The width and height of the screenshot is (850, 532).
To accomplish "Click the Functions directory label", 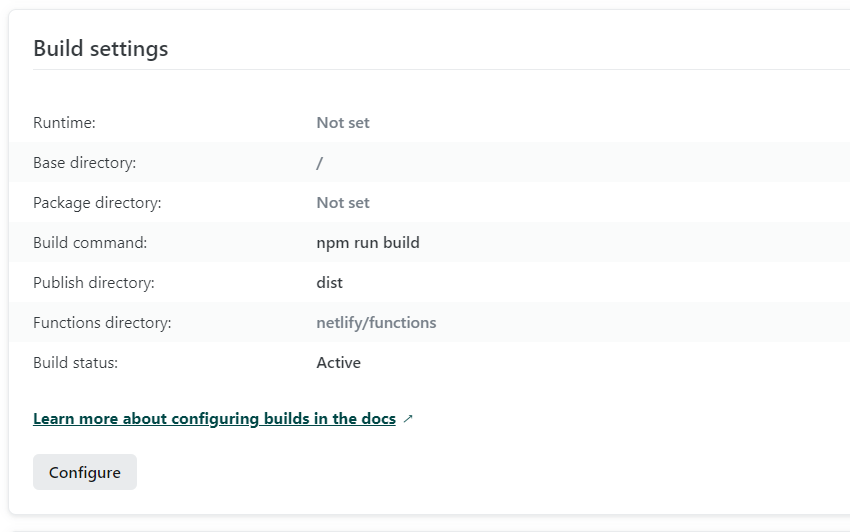I will pos(102,323).
